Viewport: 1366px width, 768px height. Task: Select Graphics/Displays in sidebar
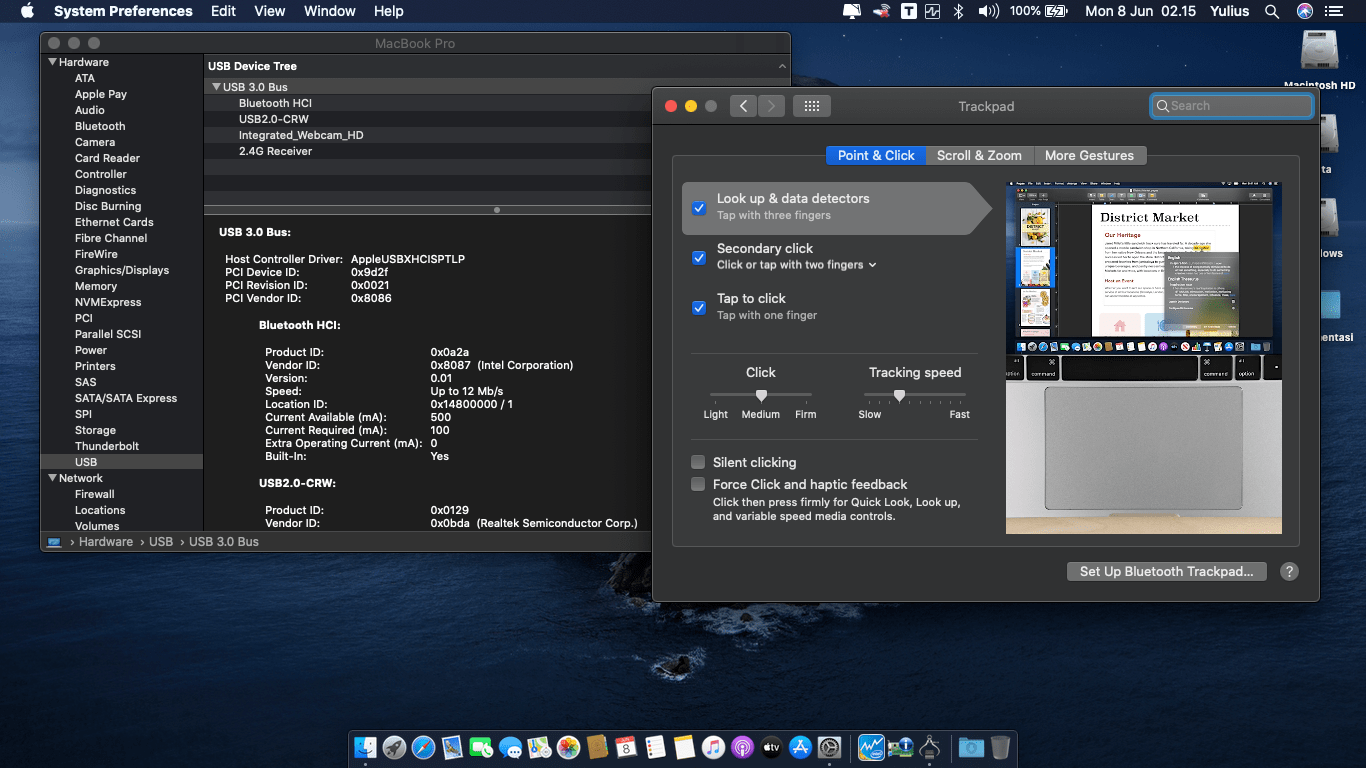122,270
